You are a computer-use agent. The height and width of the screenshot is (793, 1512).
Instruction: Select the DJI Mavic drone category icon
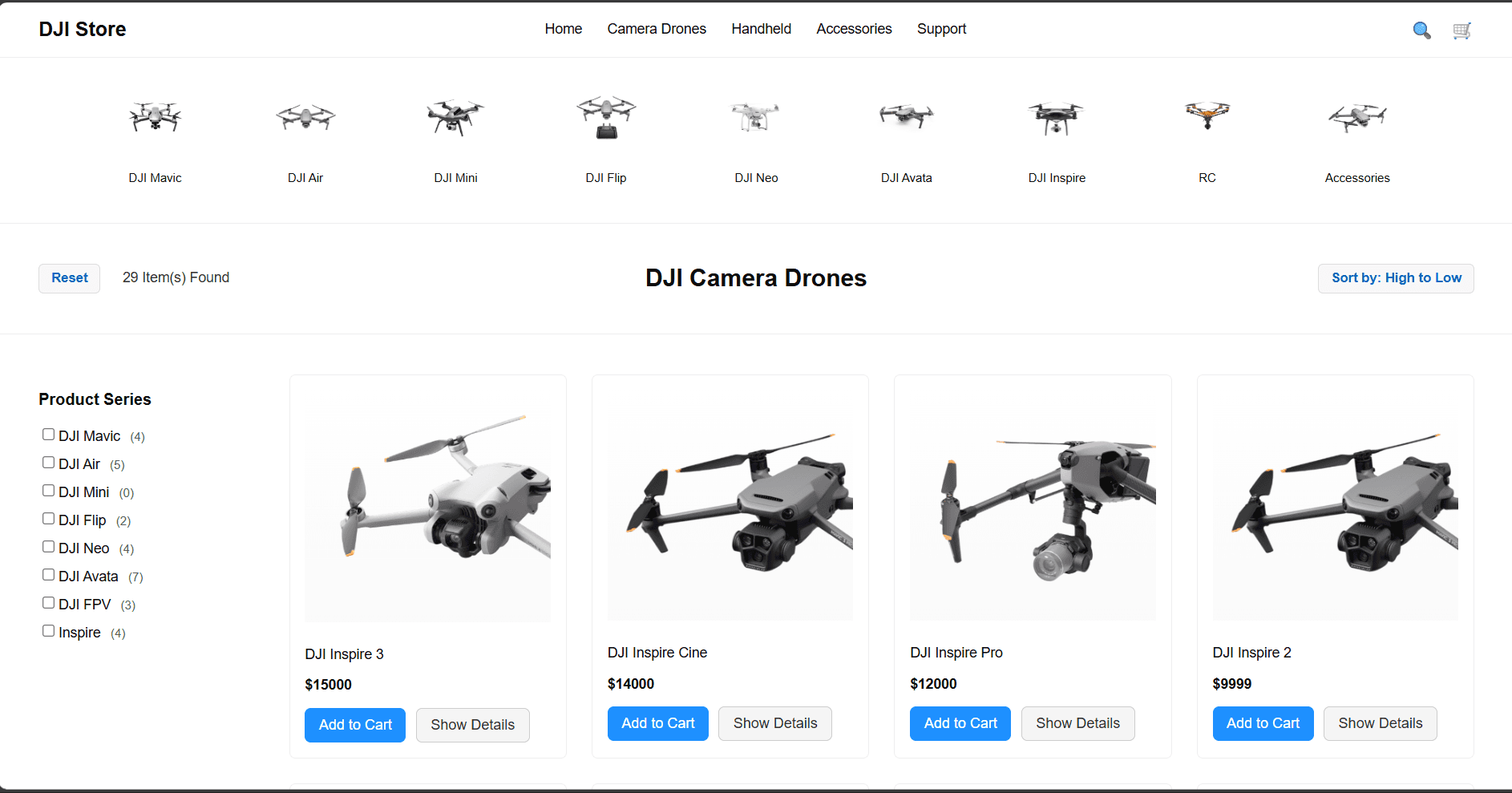click(x=156, y=117)
